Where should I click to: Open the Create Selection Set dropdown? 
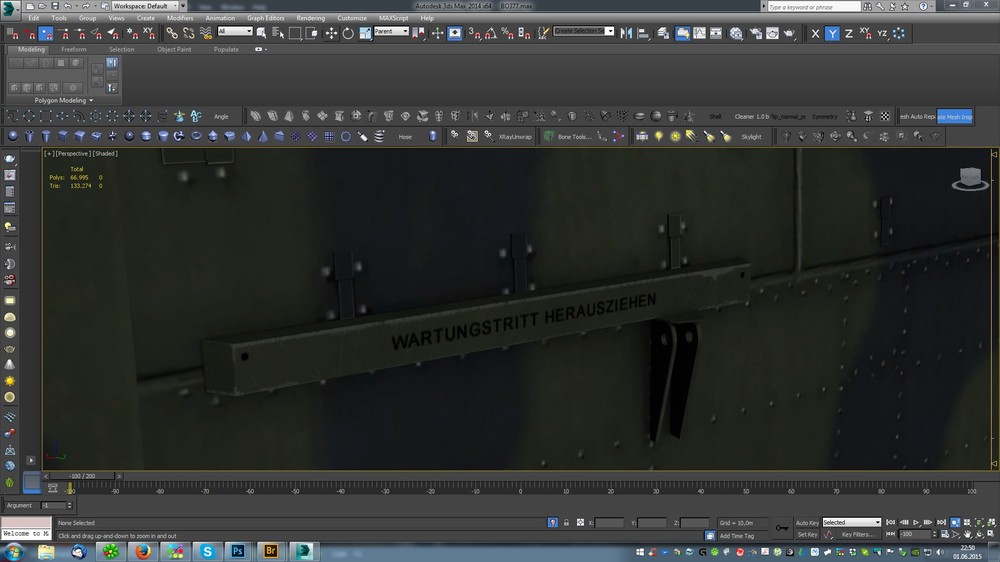[x=584, y=32]
